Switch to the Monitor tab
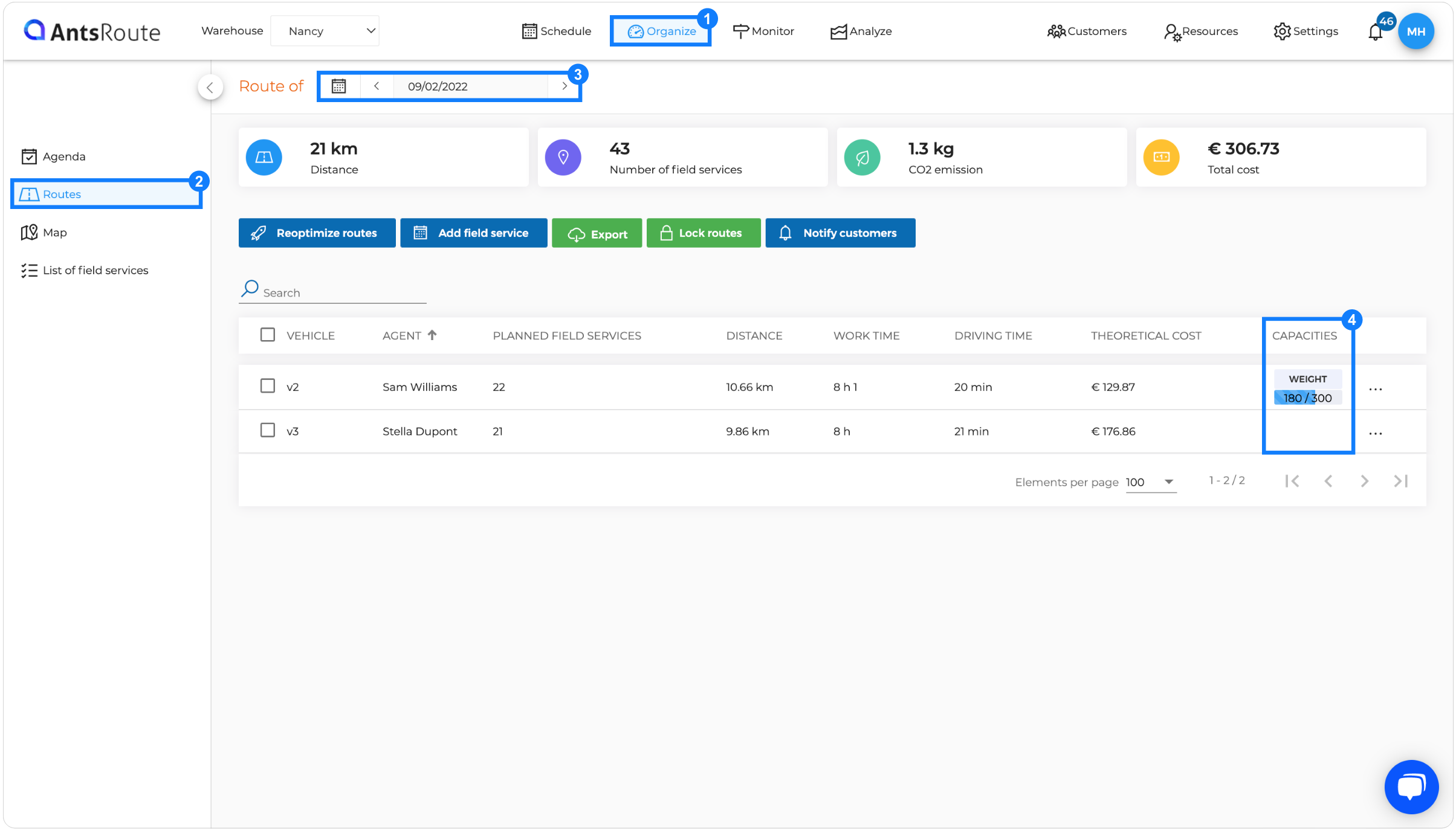The height and width of the screenshot is (830, 1456). (x=763, y=31)
